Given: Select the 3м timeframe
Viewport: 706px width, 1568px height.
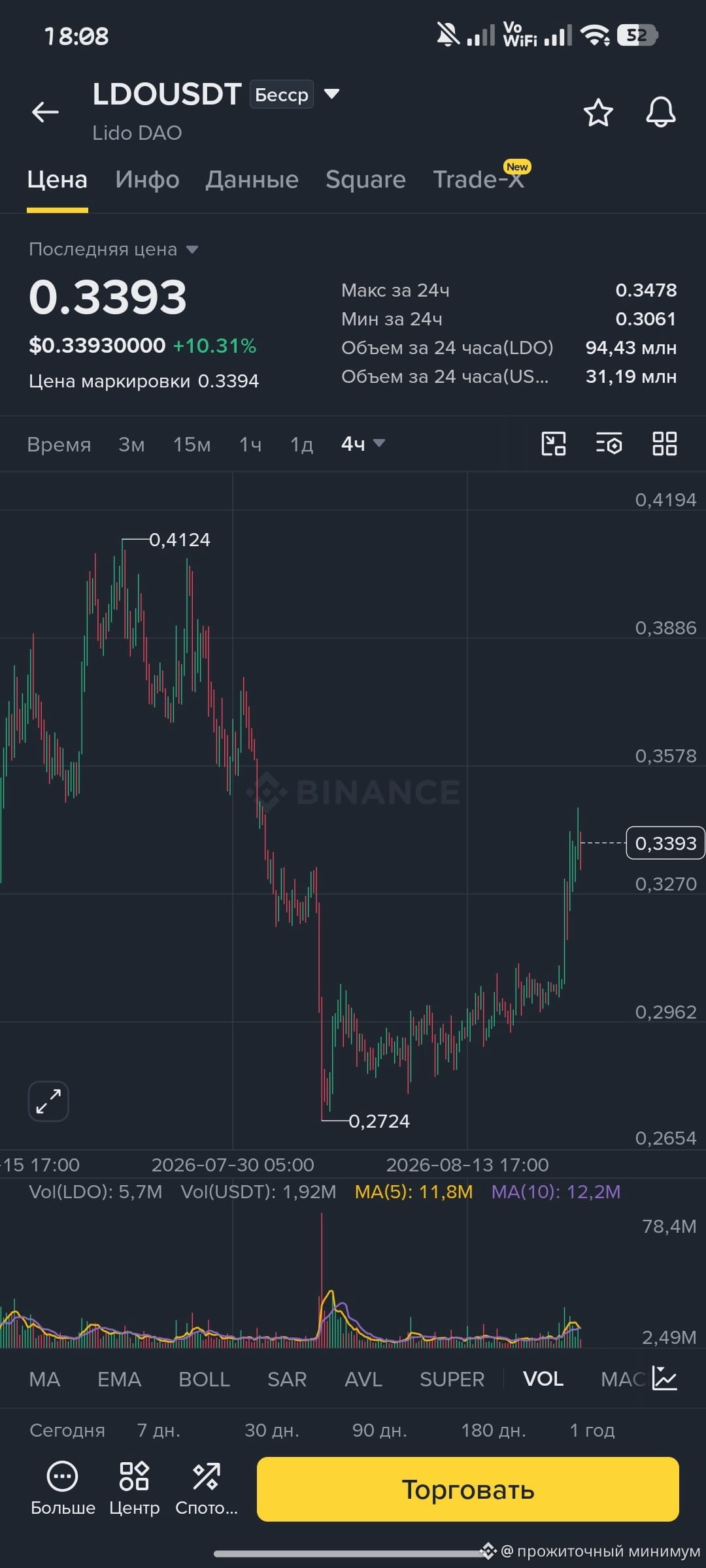Looking at the screenshot, I should [x=131, y=444].
